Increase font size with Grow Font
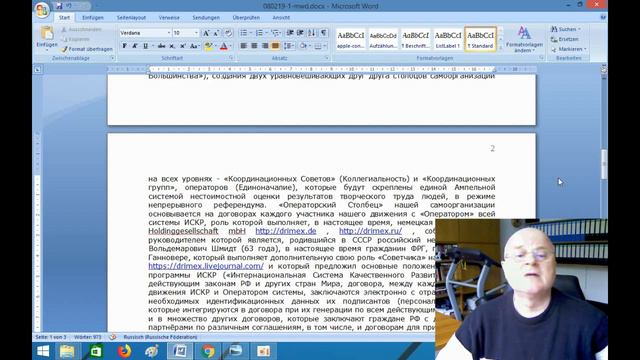 (206, 33)
